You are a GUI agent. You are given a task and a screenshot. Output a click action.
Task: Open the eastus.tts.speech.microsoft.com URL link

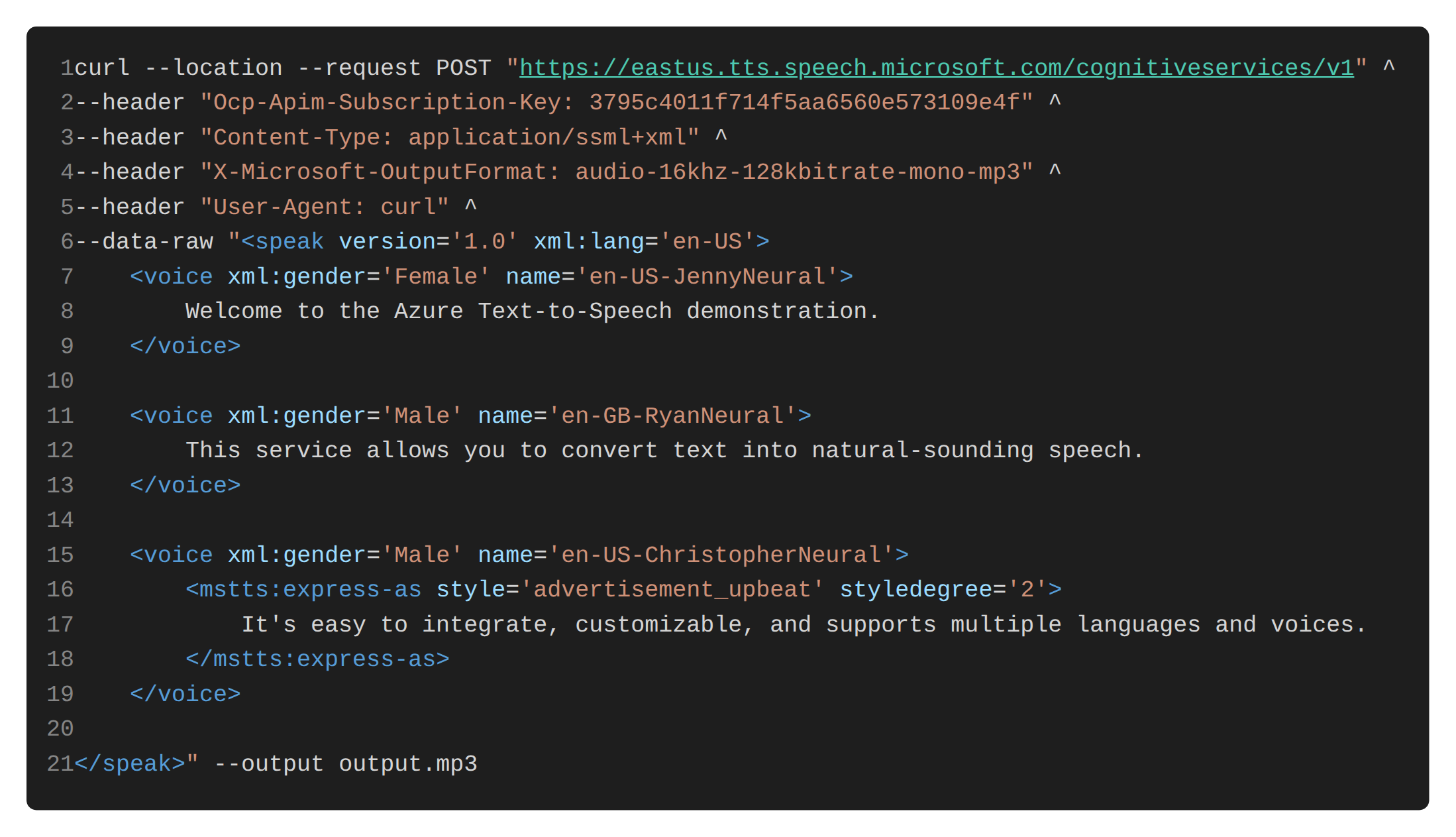pos(937,68)
